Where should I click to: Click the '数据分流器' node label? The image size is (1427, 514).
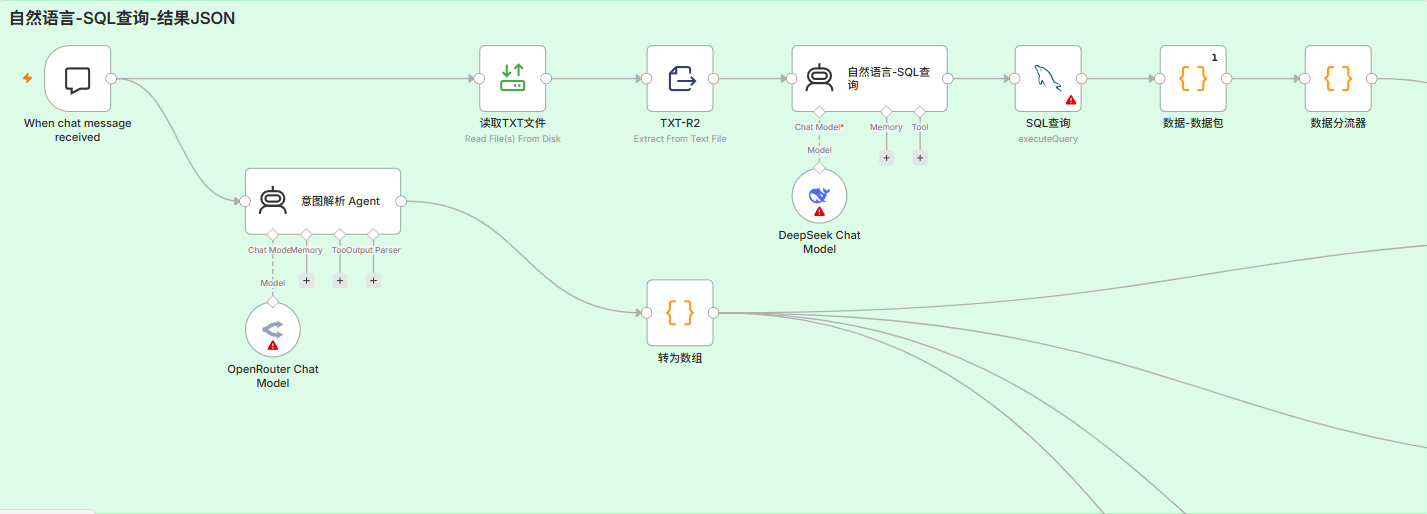point(1338,123)
